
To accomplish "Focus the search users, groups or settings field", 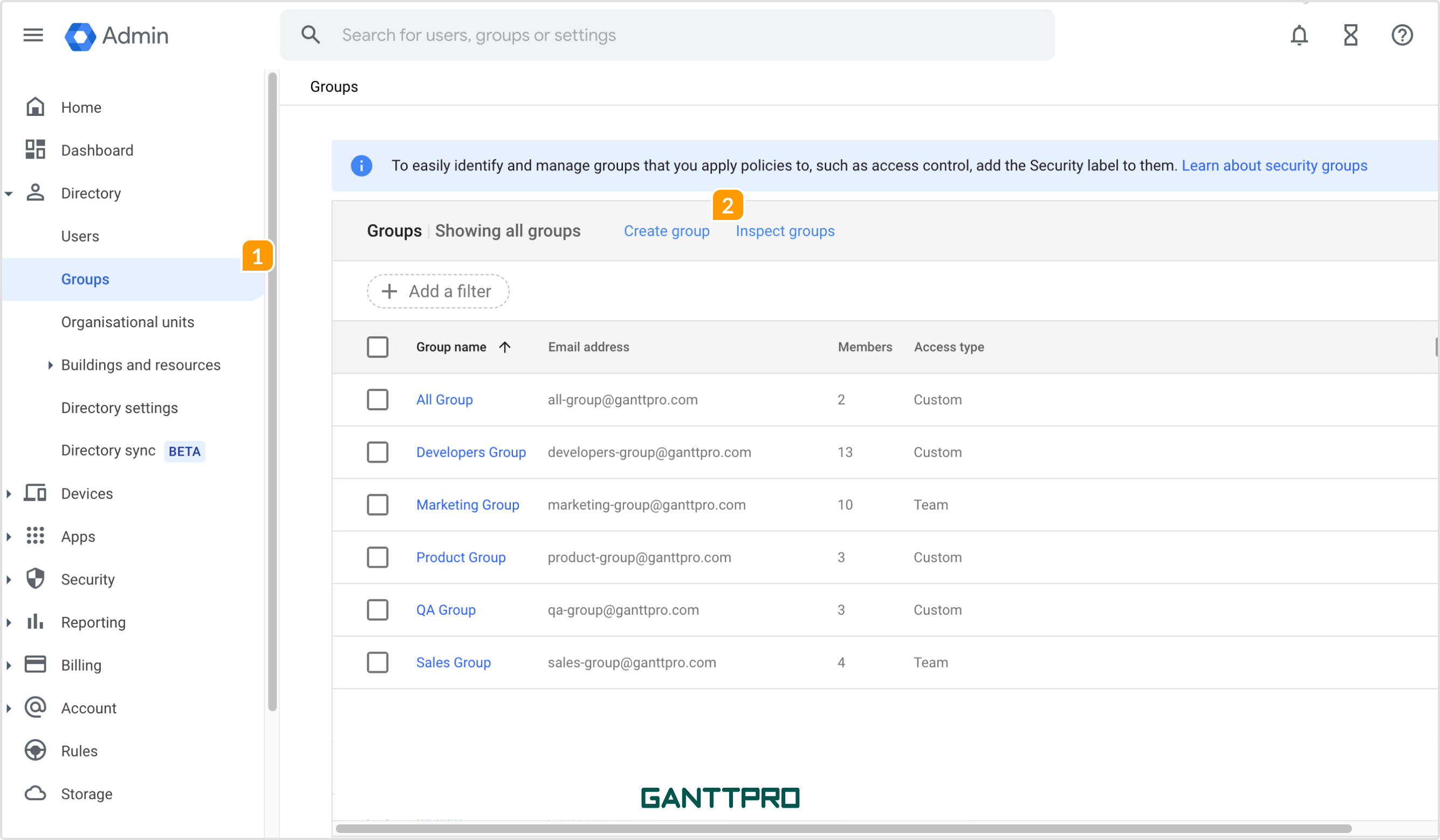I will tap(667, 35).
